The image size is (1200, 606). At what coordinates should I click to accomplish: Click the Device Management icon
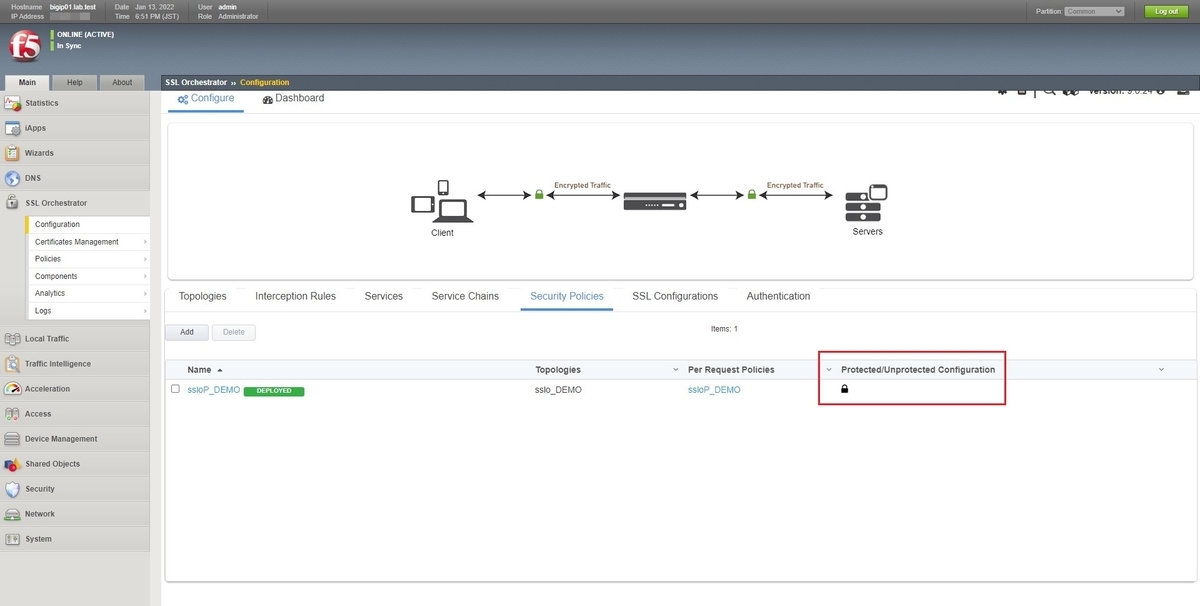pos(12,439)
